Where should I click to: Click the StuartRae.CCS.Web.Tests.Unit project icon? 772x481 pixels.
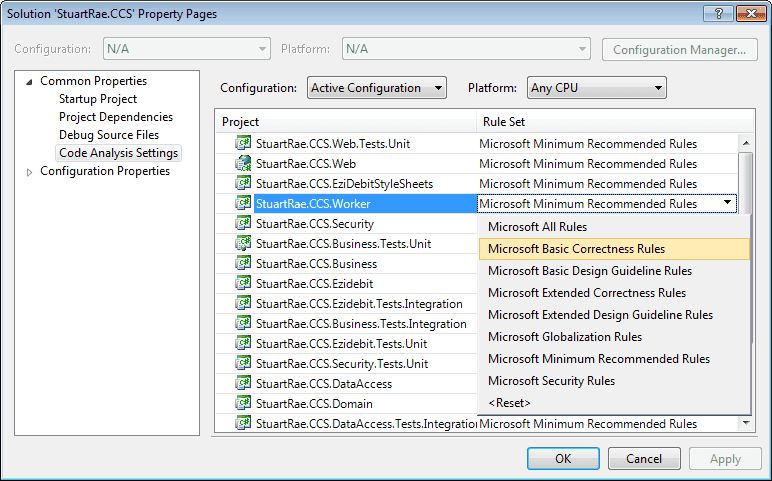242,144
